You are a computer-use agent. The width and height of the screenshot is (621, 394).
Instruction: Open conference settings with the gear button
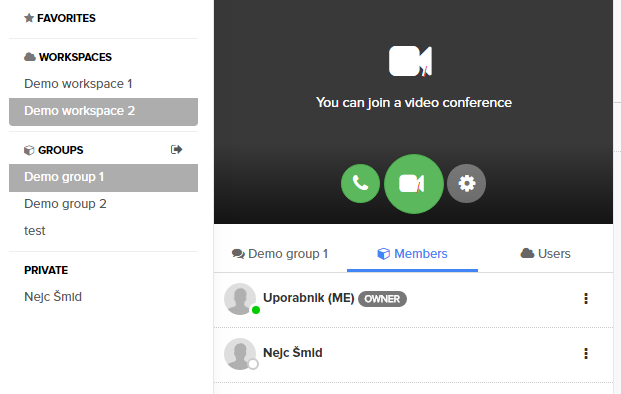[467, 183]
